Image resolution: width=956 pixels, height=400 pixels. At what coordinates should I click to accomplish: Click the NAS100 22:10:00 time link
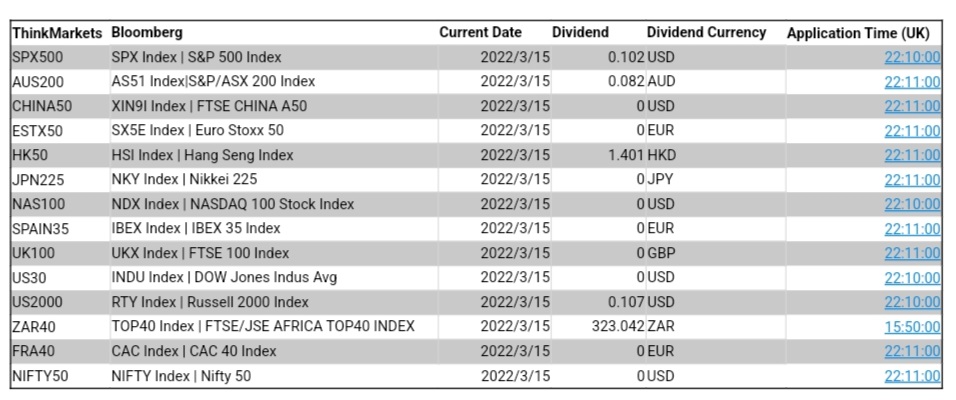(x=912, y=204)
